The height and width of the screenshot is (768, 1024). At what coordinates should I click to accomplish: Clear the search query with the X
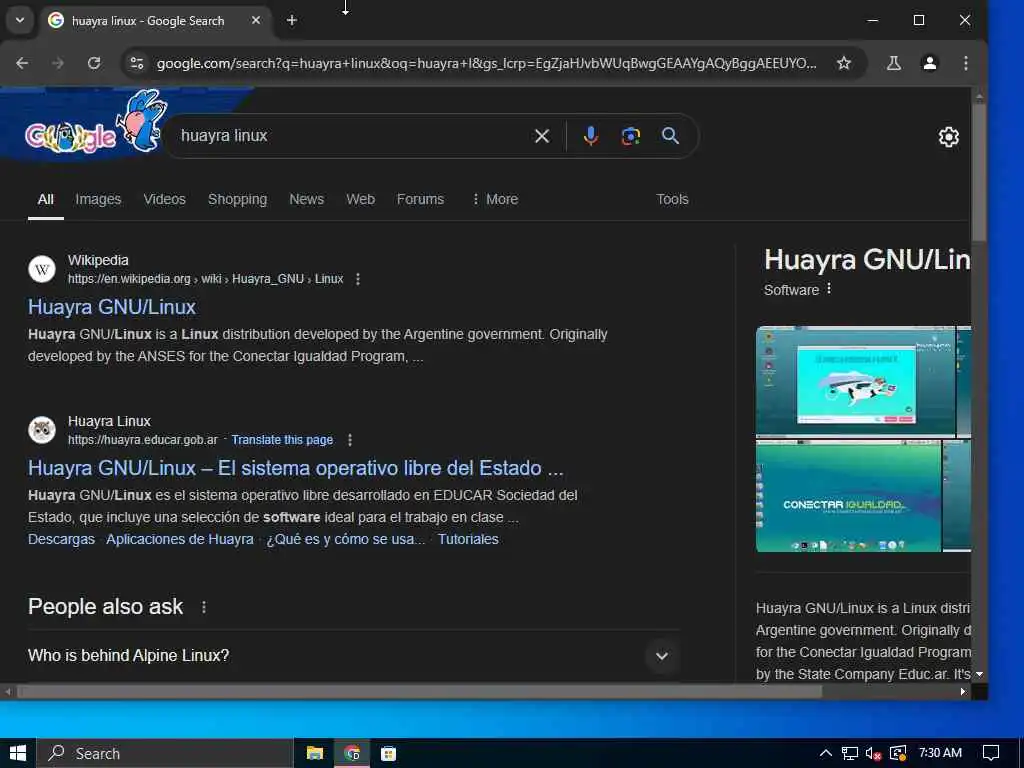pos(542,136)
